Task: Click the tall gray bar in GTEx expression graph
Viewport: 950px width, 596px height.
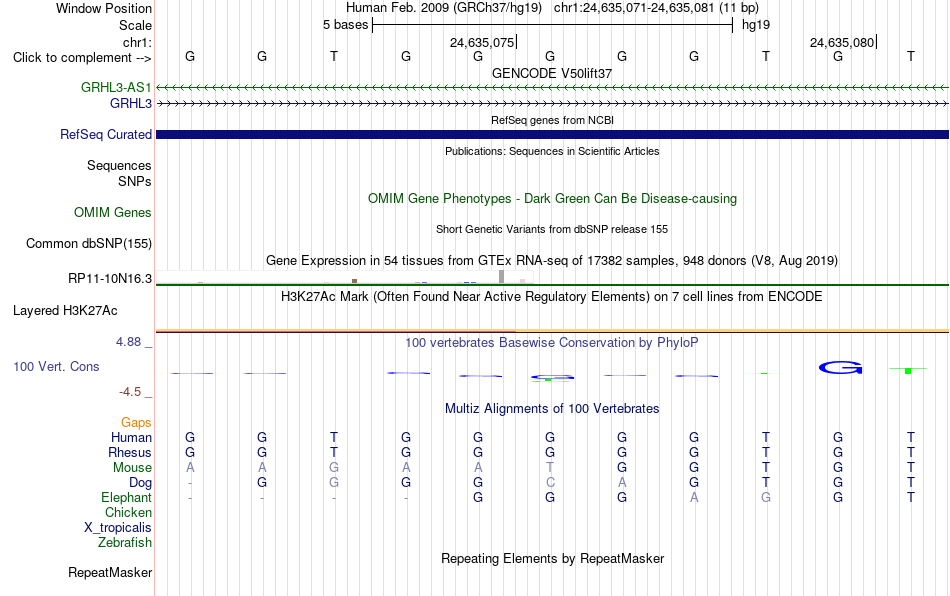Action: coord(502,277)
